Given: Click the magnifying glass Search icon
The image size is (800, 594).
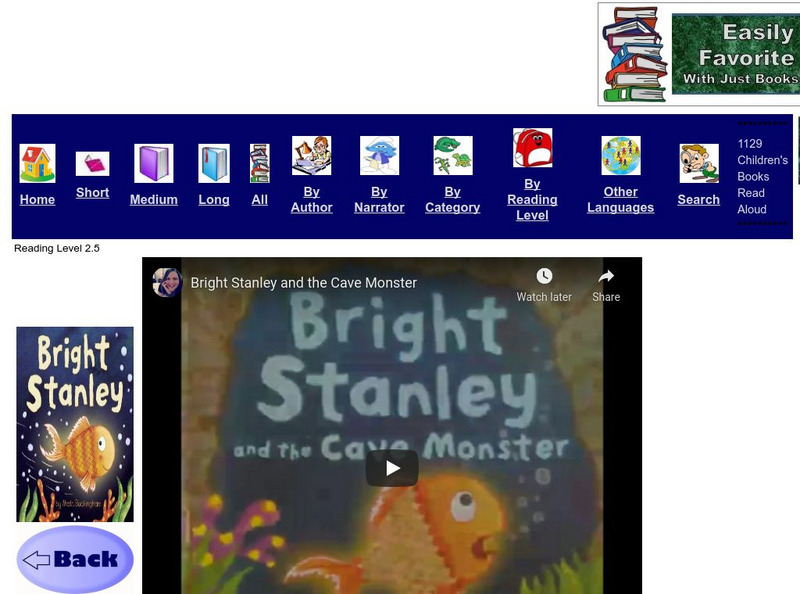Looking at the screenshot, I should coord(699,163).
